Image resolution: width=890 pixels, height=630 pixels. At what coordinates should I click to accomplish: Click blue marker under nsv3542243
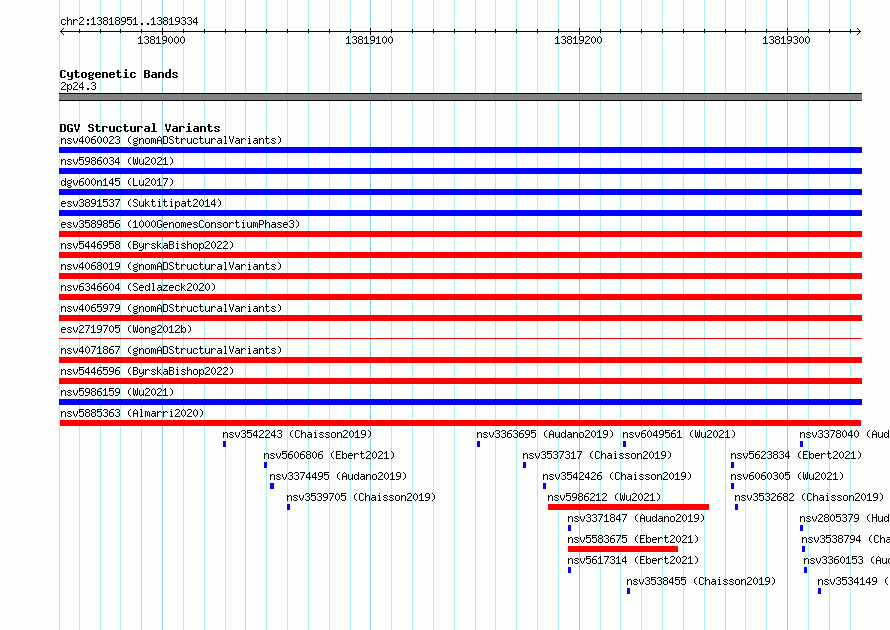click(224, 444)
